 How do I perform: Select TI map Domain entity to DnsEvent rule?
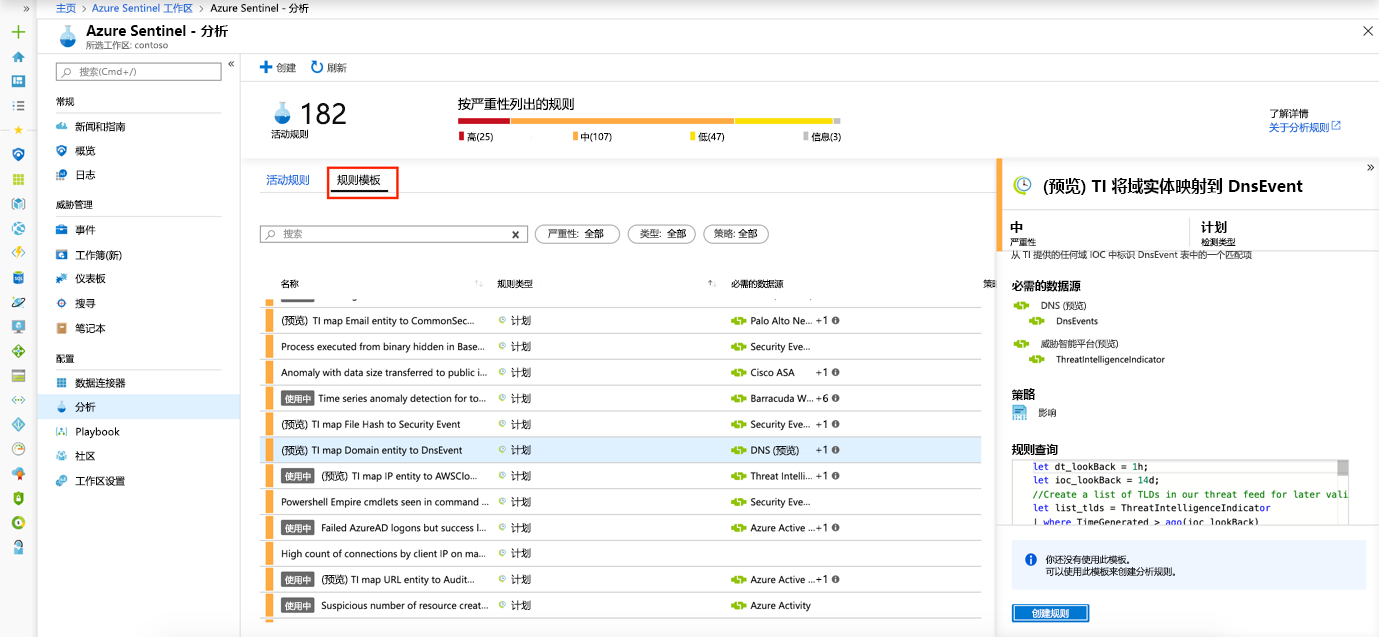pos(621,450)
